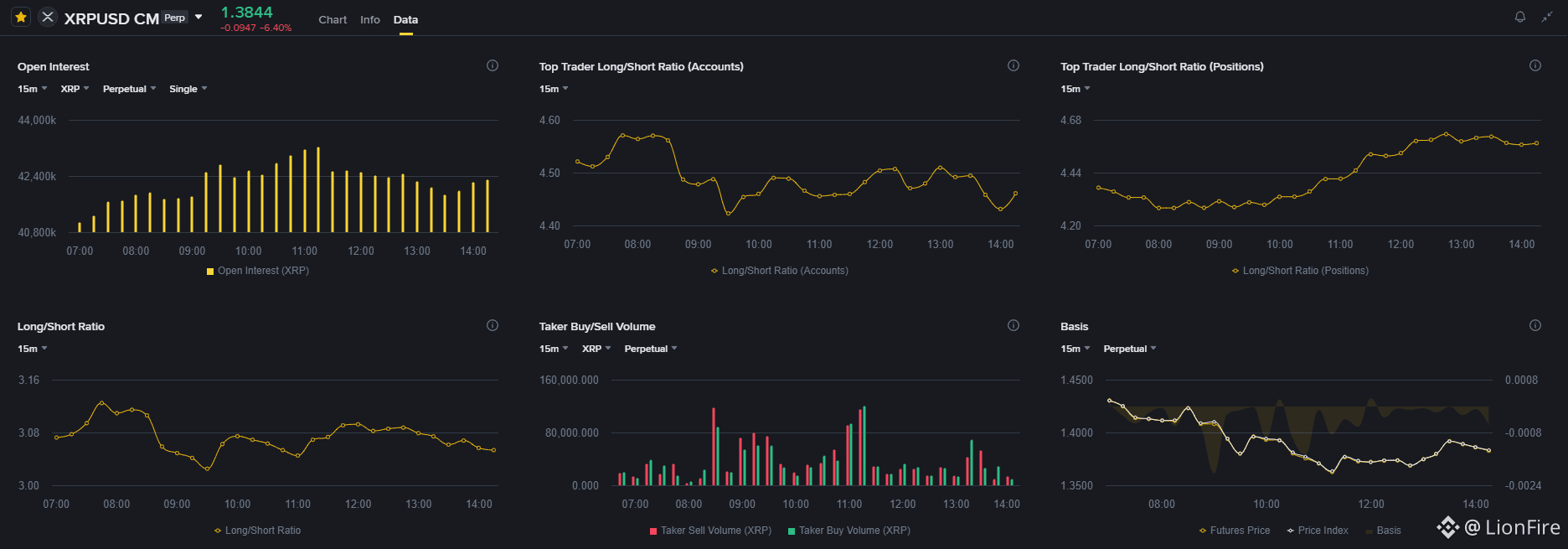Expand the XRPUSD CM symbol selector arrow
The width and height of the screenshot is (1568, 549).
(199, 17)
